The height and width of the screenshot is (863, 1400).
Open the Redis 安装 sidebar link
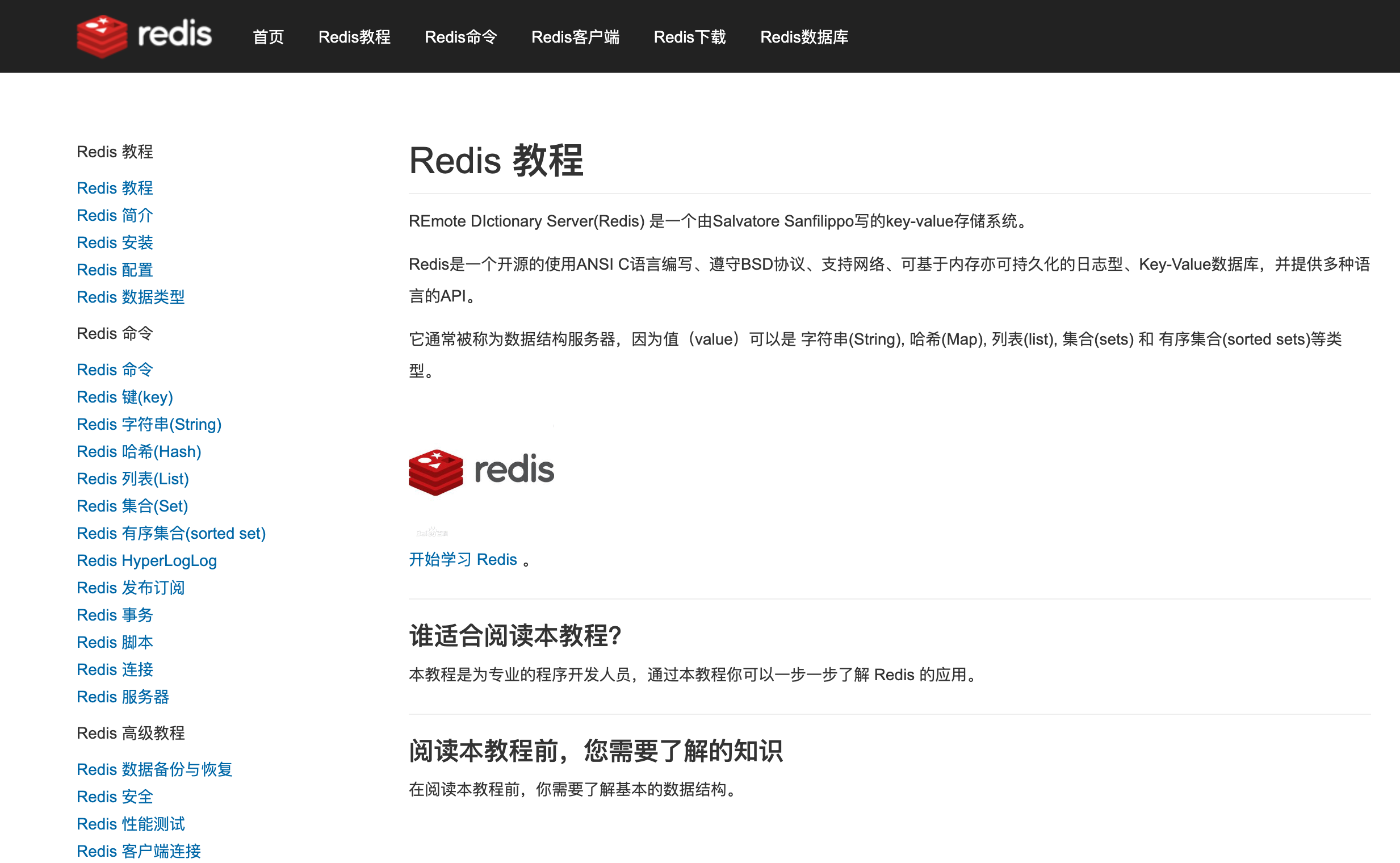coord(115,242)
